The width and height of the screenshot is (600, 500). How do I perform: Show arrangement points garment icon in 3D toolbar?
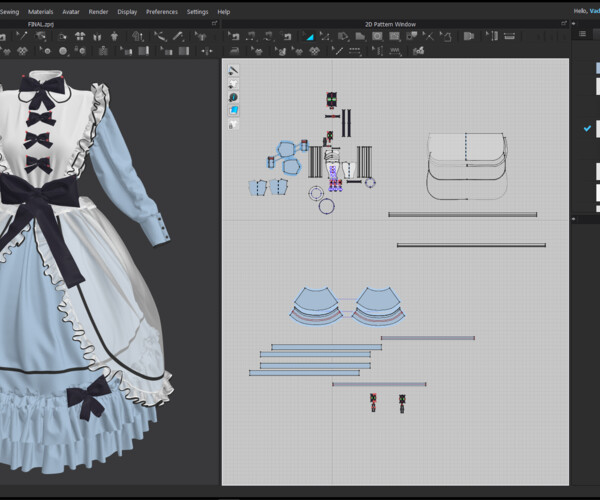click(80, 36)
